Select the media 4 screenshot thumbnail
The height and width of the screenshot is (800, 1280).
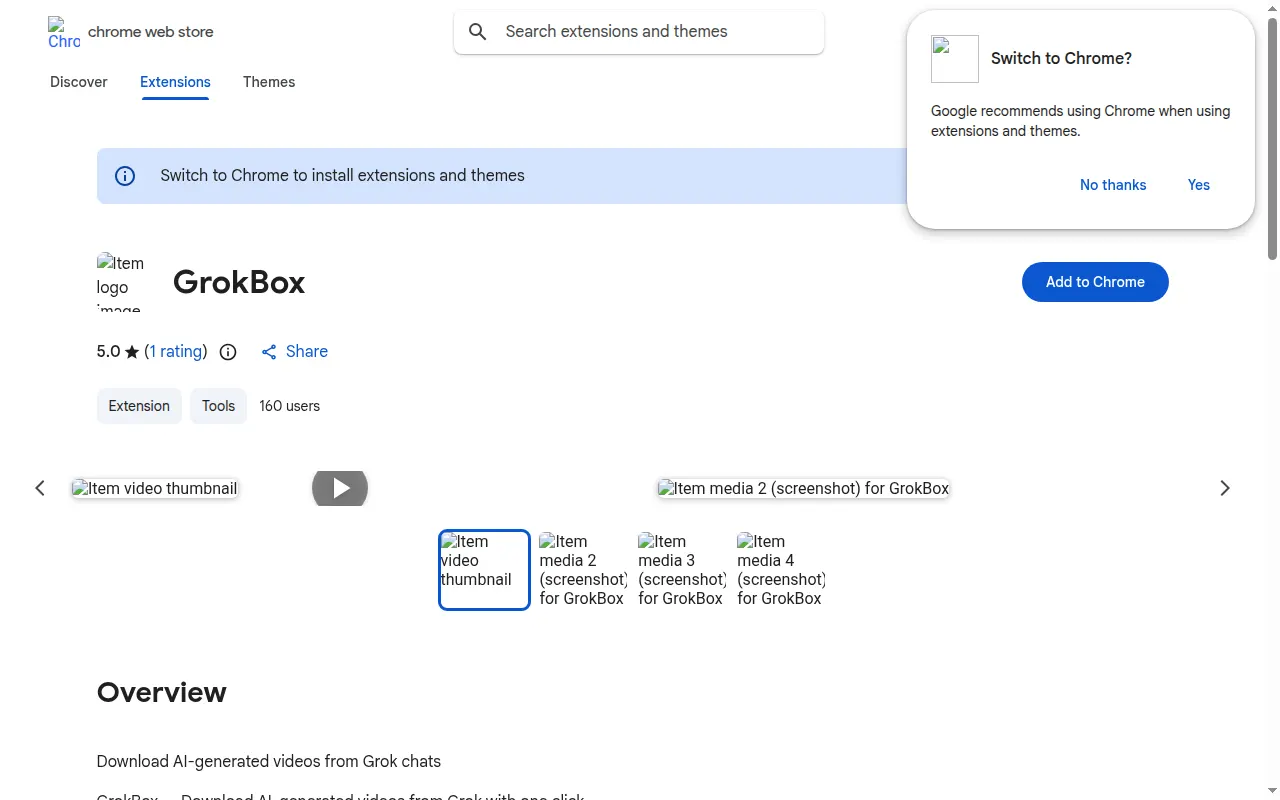[x=781, y=570]
